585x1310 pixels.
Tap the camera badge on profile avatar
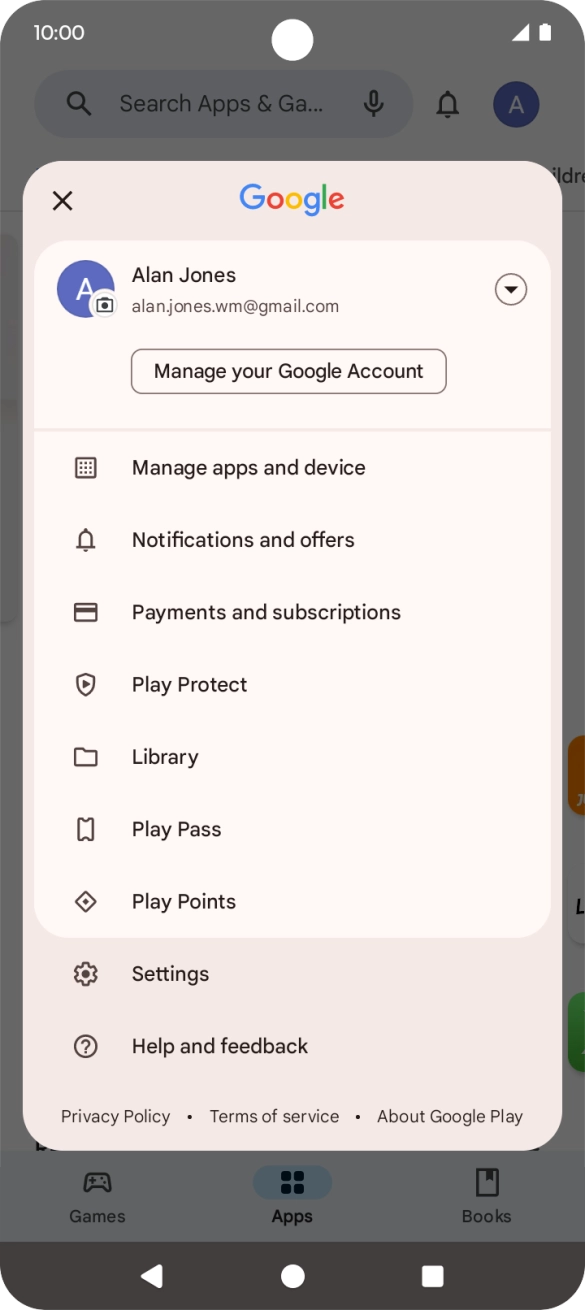point(105,305)
